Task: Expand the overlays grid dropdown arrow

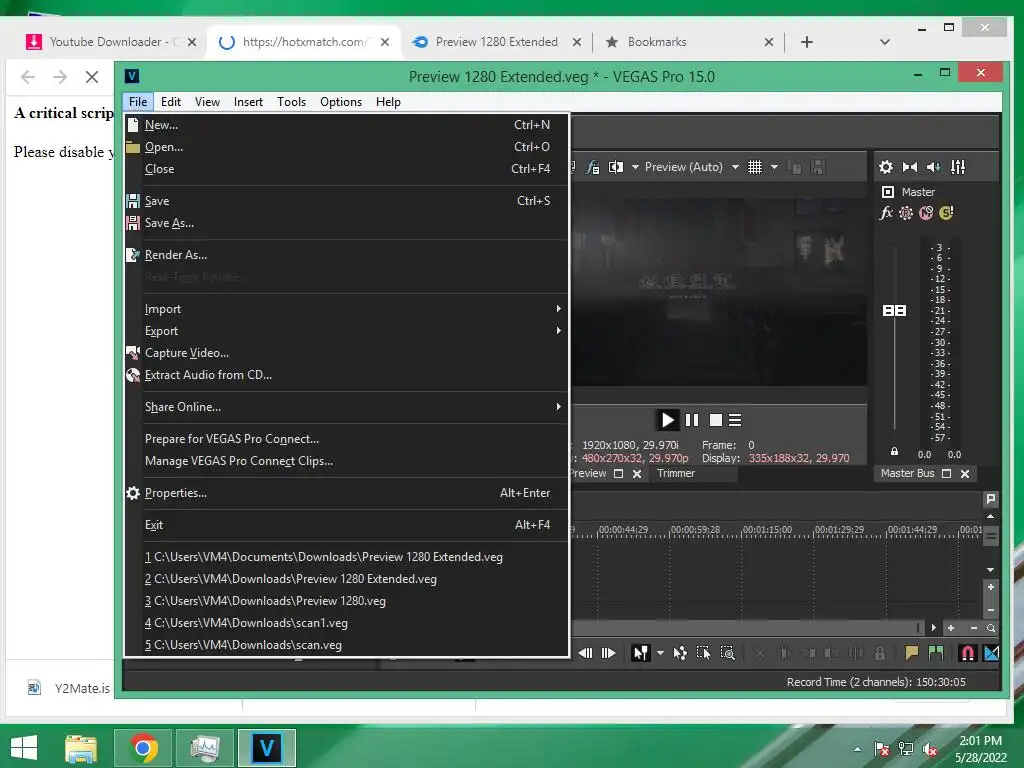Action: 775,167
